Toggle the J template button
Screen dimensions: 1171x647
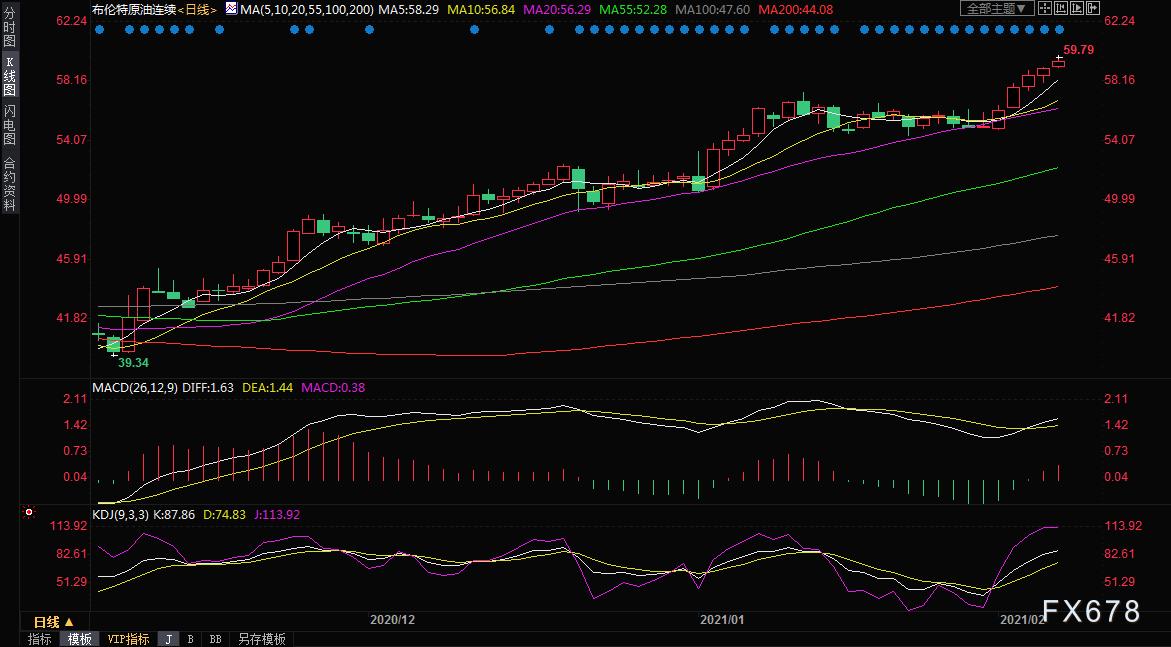click(x=168, y=639)
